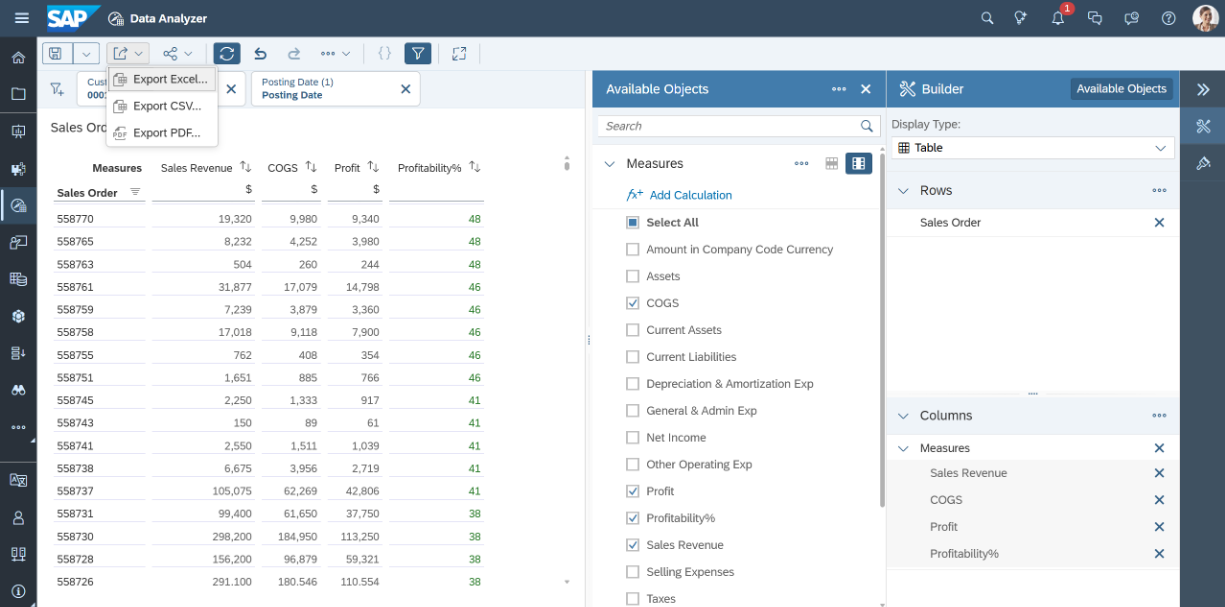The width and height of the screenshot is (1225, 607).
Task: Click the fullscreen expand icon
Action: 459,54
